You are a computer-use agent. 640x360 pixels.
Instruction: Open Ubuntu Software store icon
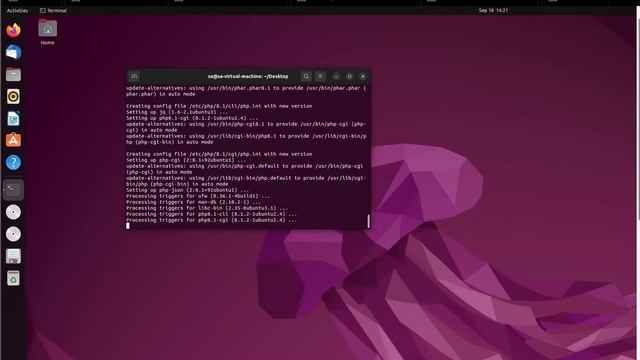coord(13,140)
